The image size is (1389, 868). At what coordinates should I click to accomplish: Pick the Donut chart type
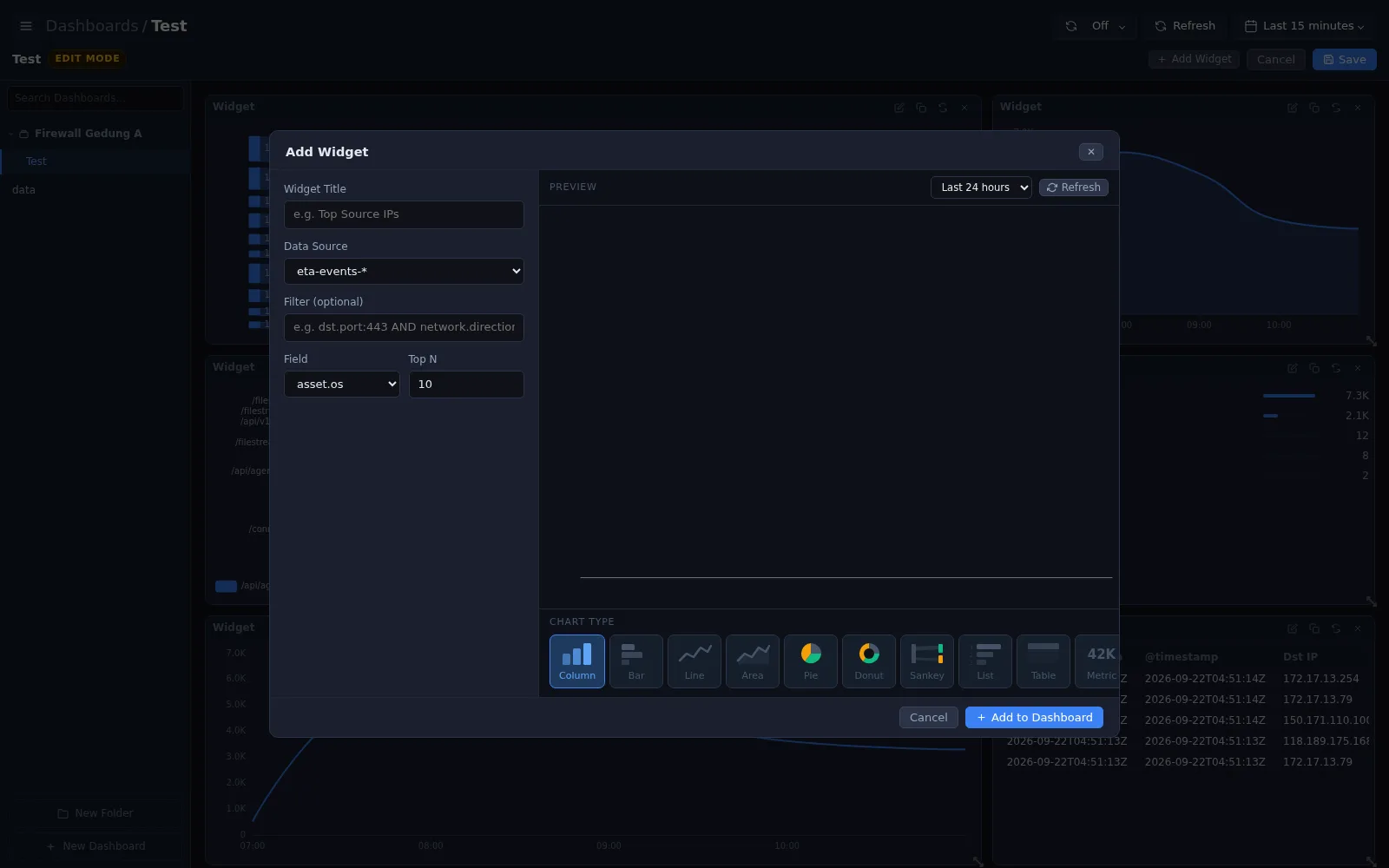(869, 661)
